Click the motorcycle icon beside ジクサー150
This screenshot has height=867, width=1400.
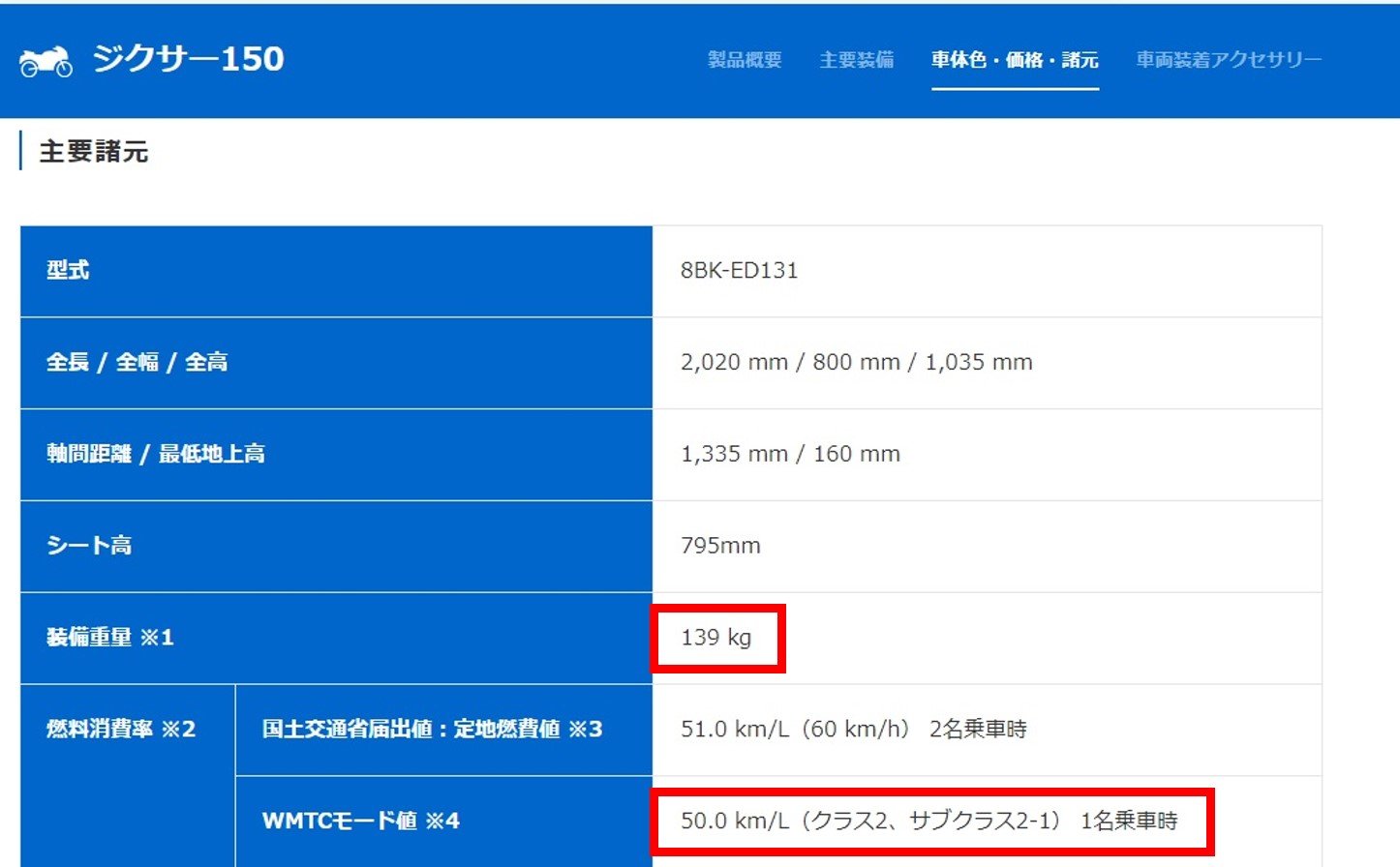point(46,60)
